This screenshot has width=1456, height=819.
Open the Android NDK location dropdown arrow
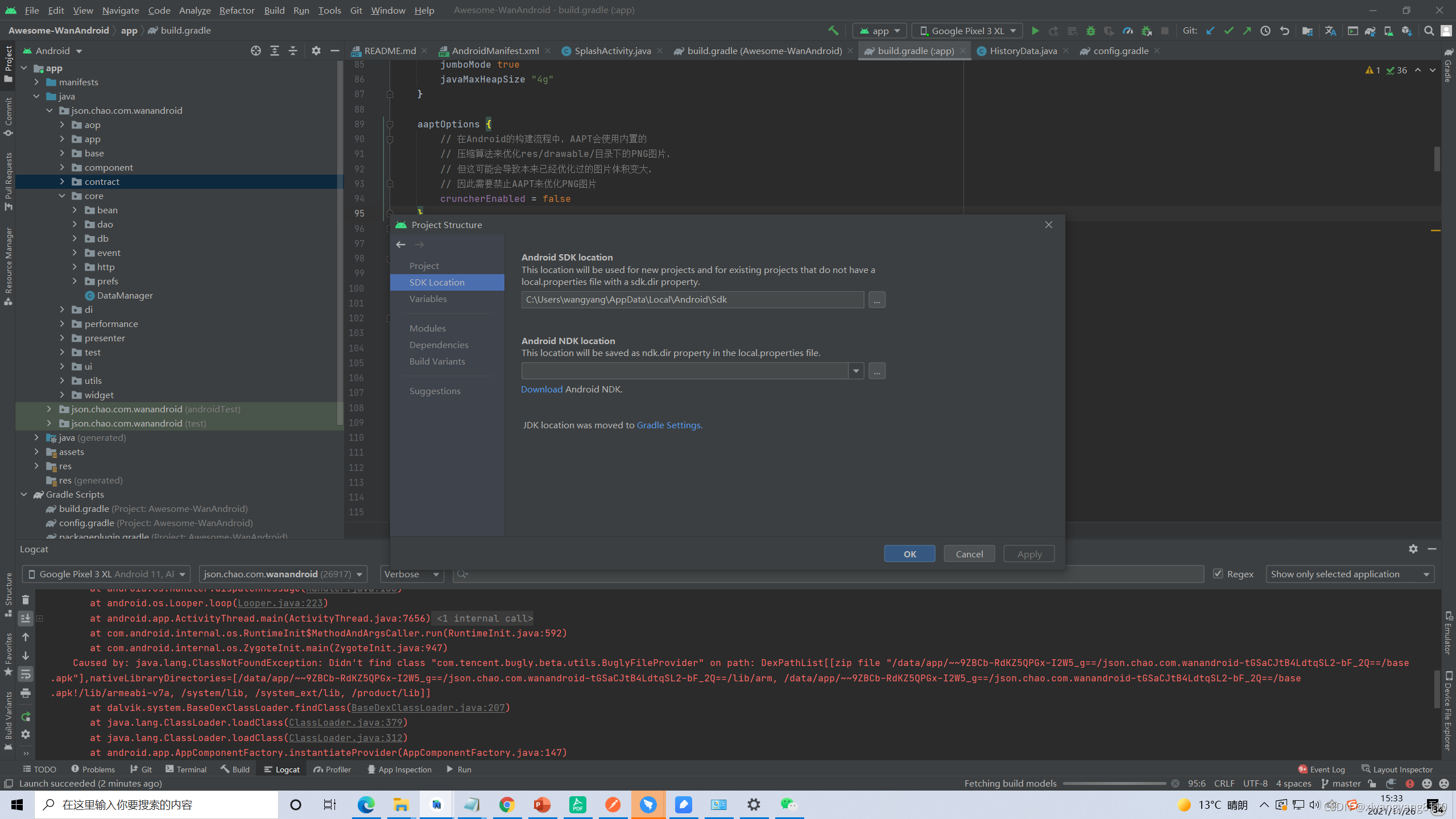[855, 371]
